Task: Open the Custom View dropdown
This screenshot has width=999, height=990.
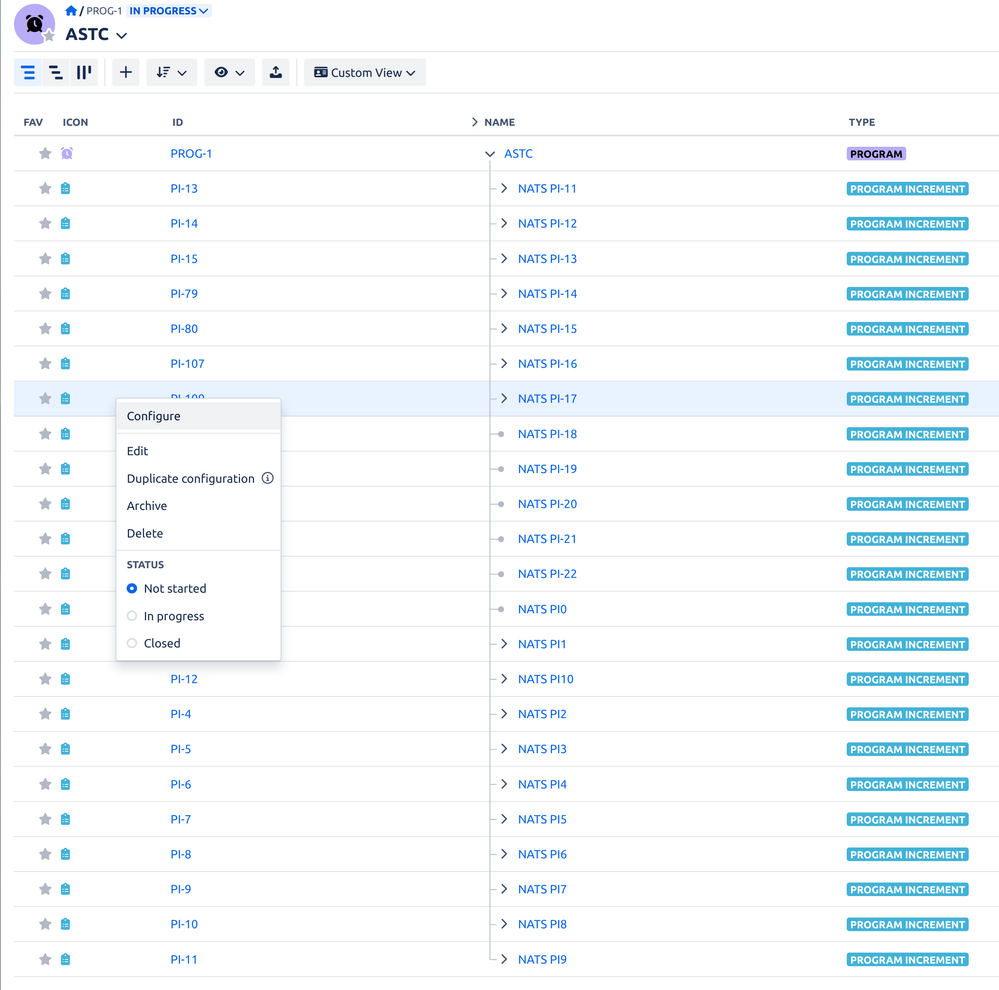Action: point(364,73)
